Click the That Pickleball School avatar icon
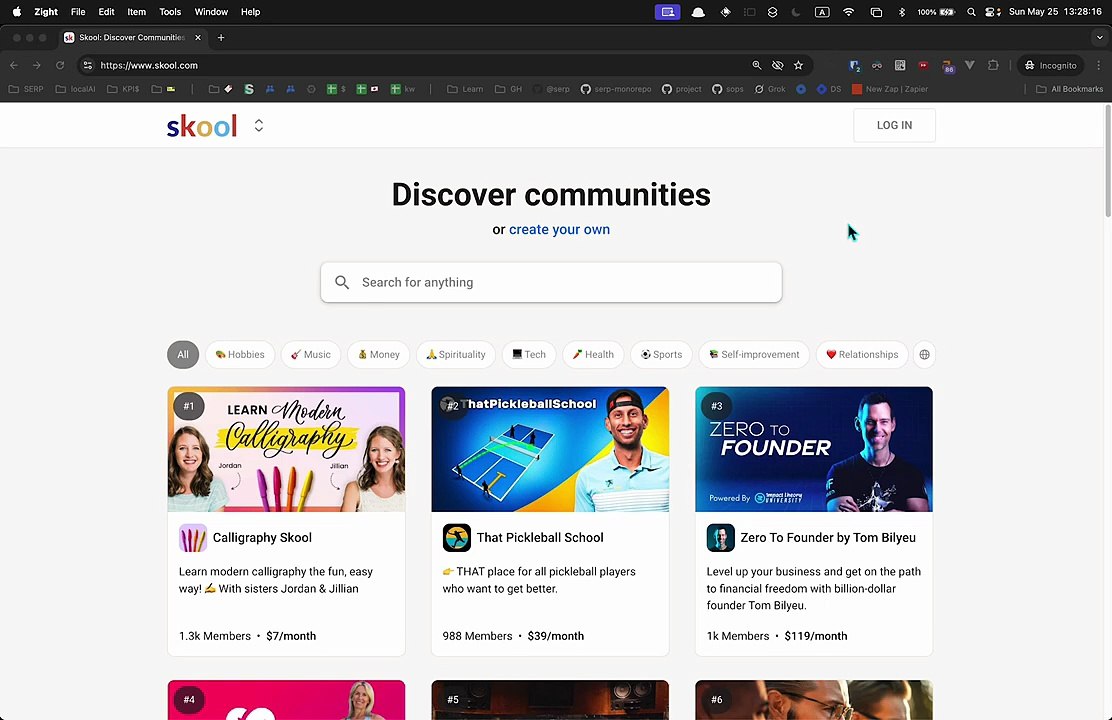Viewport: 1112px width, 720px height. (x=457, y=538)
